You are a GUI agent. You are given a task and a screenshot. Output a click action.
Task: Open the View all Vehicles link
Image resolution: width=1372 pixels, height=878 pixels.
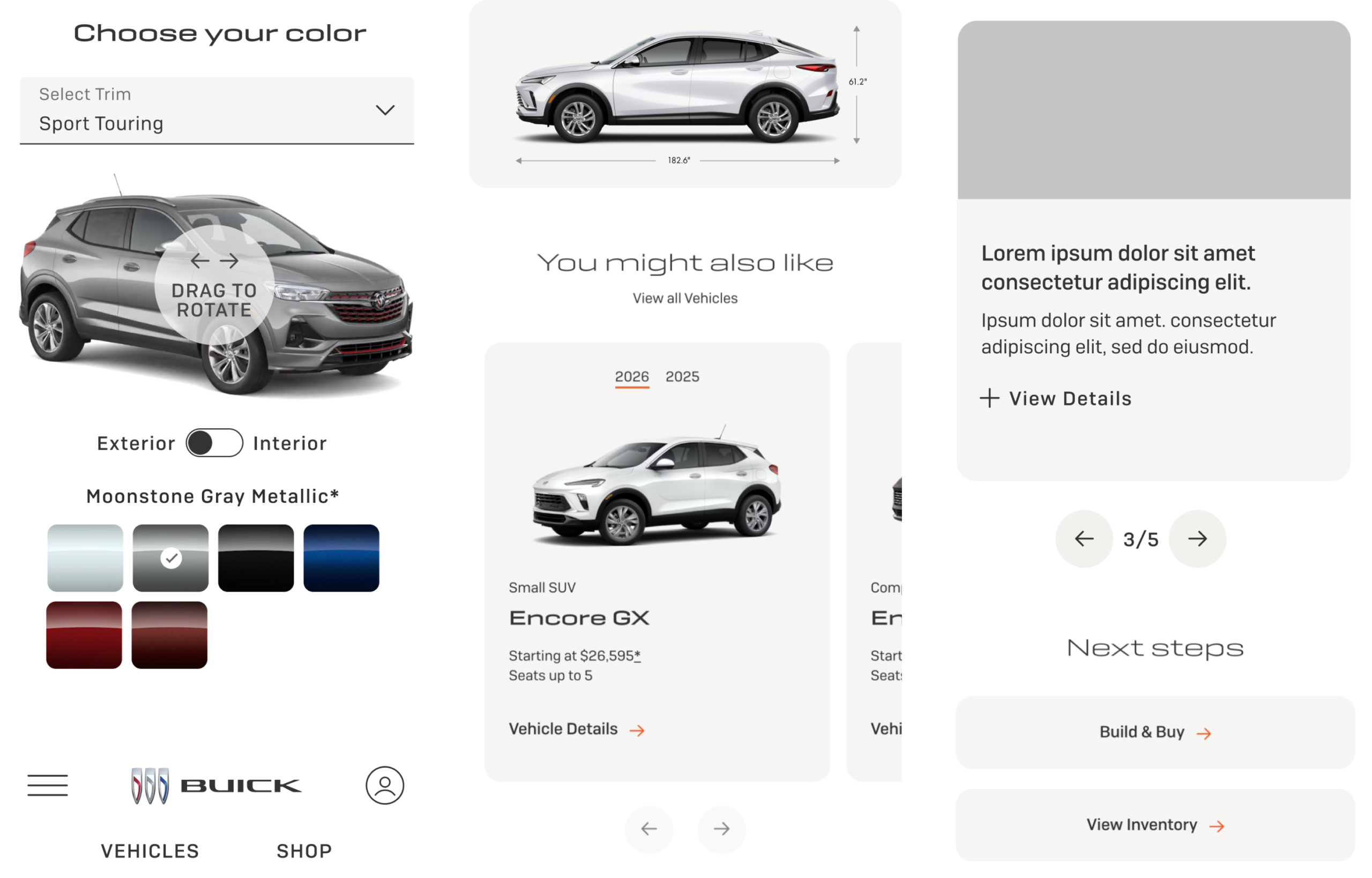click(x=684, y=298)
